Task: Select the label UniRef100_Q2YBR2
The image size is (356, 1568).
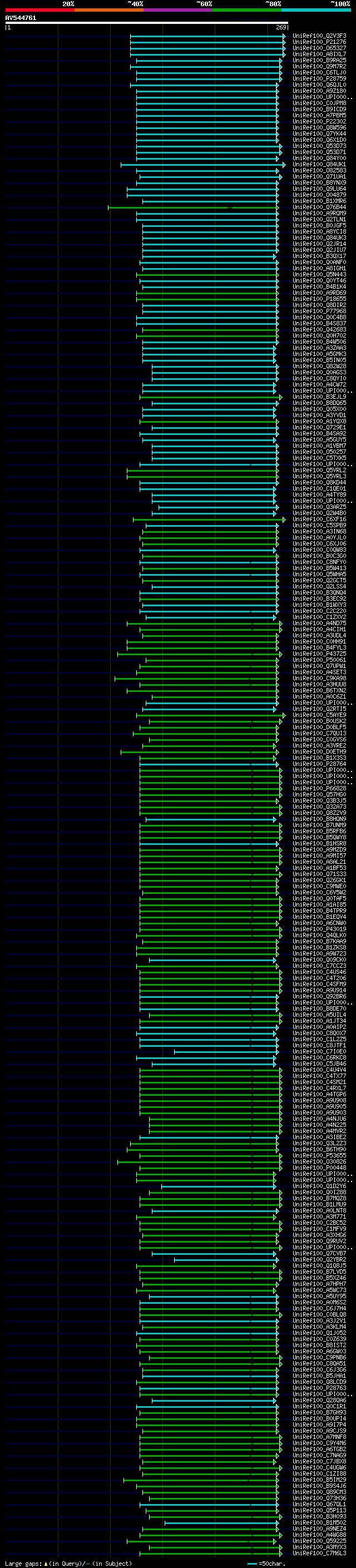Action: (x=319, y=1259)
